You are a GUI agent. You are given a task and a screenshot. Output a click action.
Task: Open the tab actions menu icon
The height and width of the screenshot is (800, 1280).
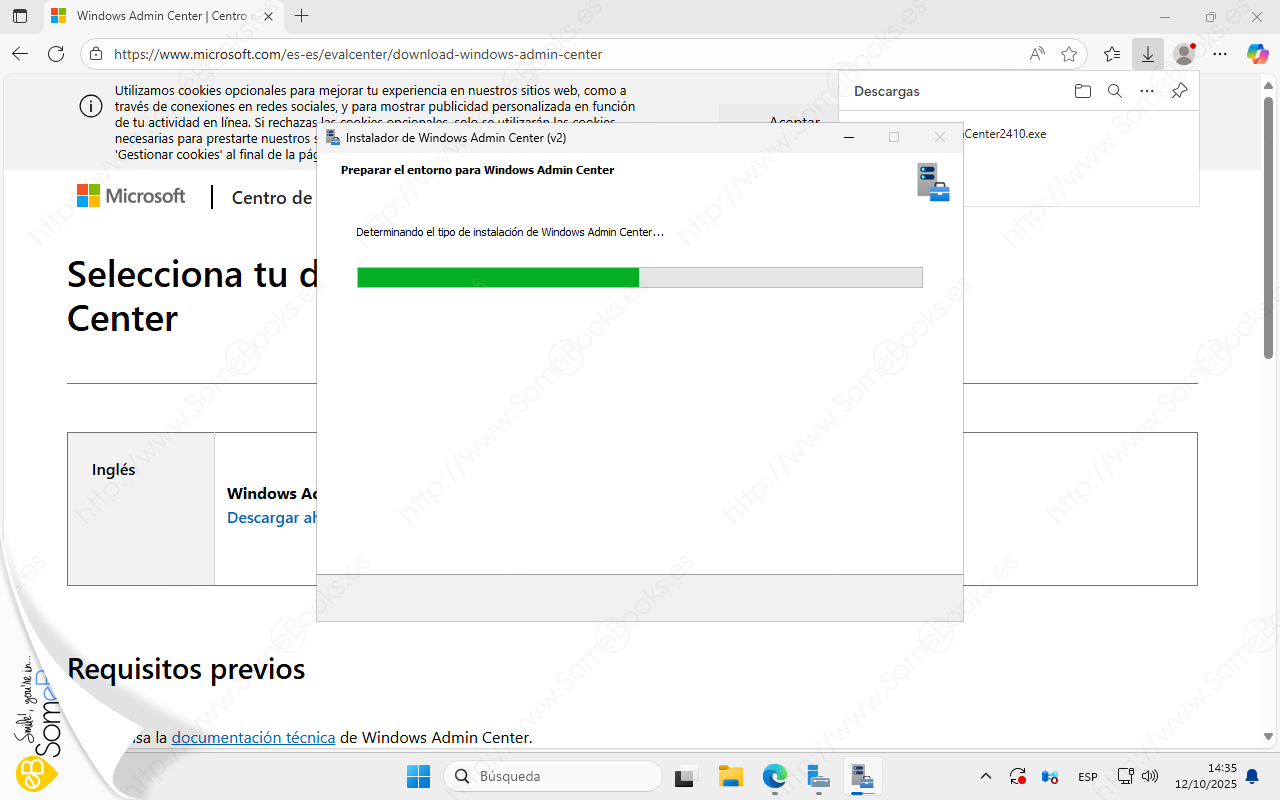(x=20, y=16)
